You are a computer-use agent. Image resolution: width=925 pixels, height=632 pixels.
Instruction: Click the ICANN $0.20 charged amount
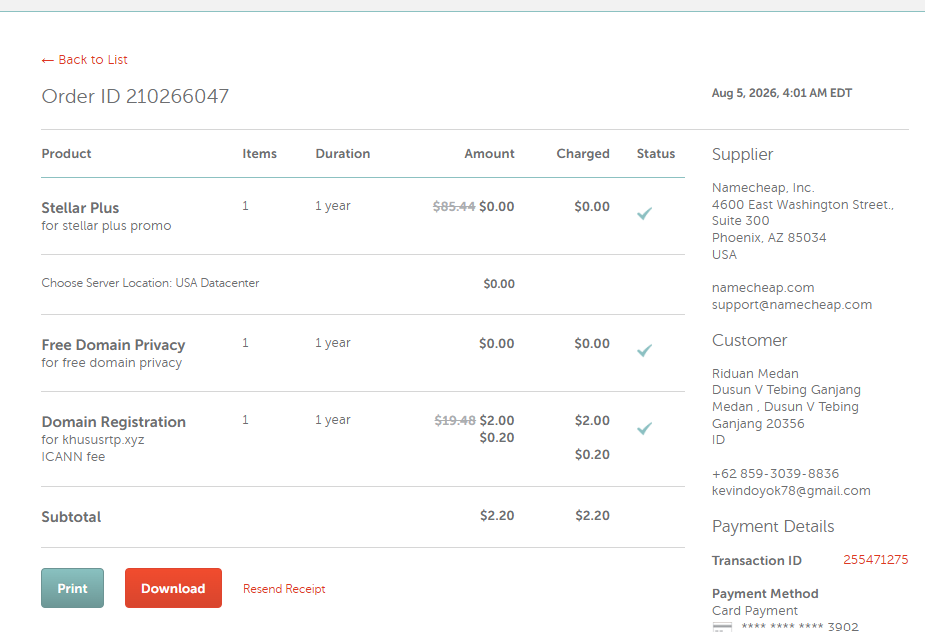tap(592, 454)
